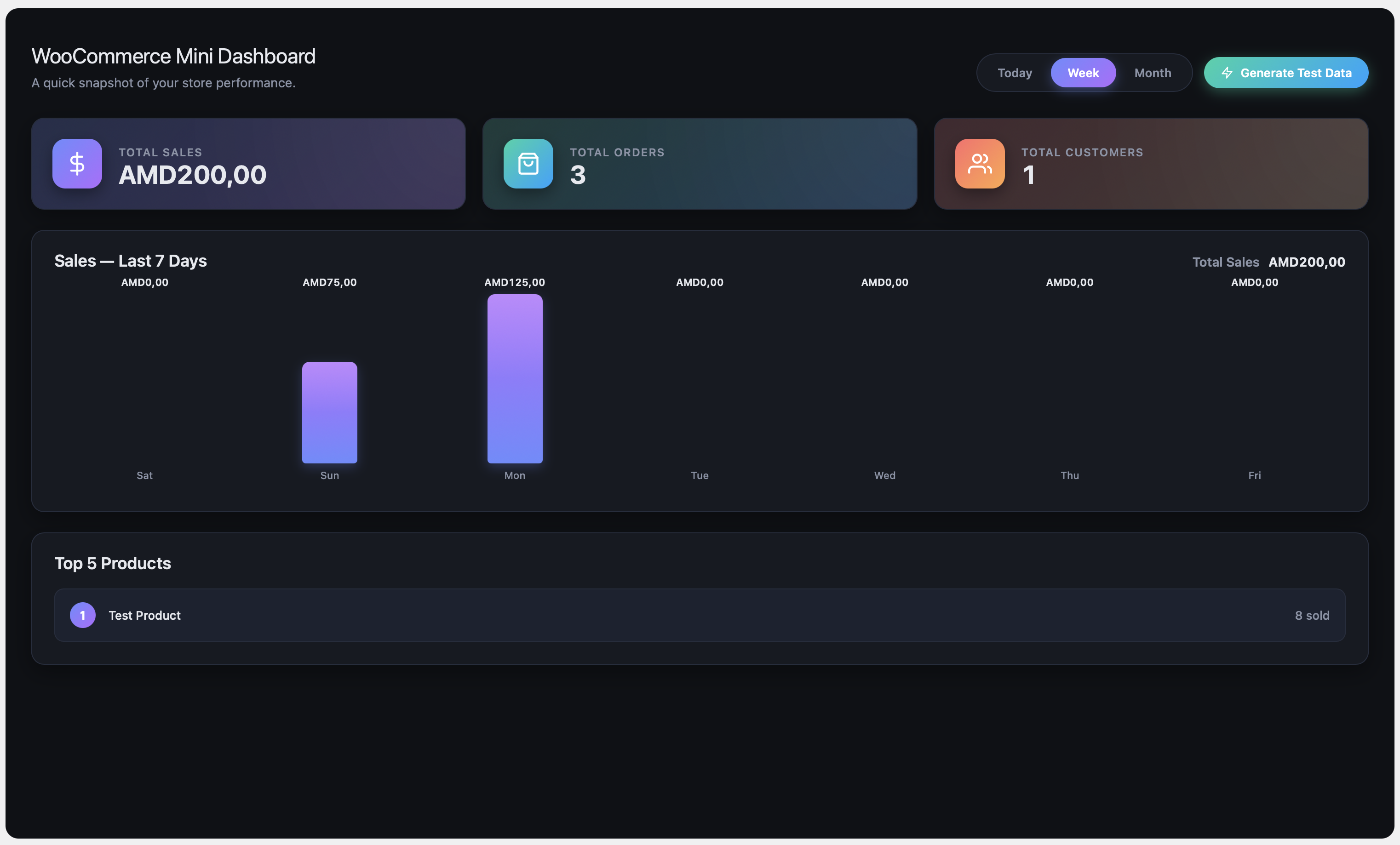Screen dimensions: 1400x845
Task: Click the people Total Customers icon
Action: tap(980, 164)
